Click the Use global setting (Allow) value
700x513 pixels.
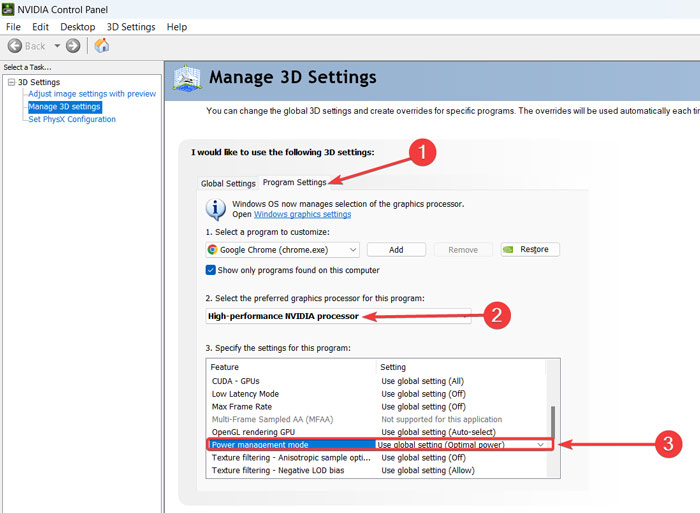tap(428, 470)
